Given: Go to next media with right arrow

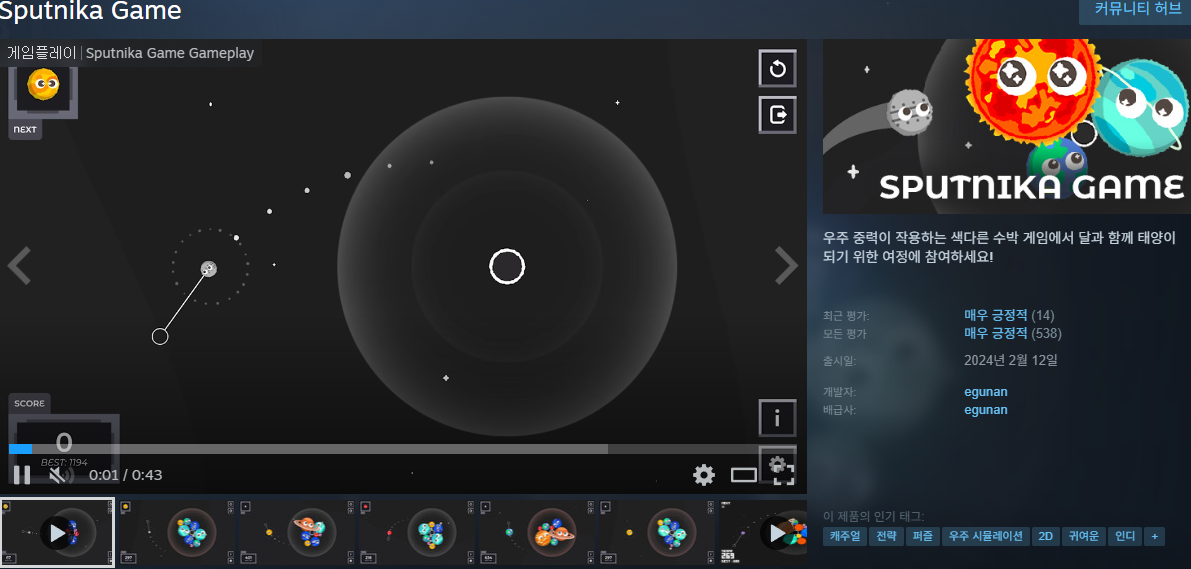Looking at the screenshot, I should 786,266.
